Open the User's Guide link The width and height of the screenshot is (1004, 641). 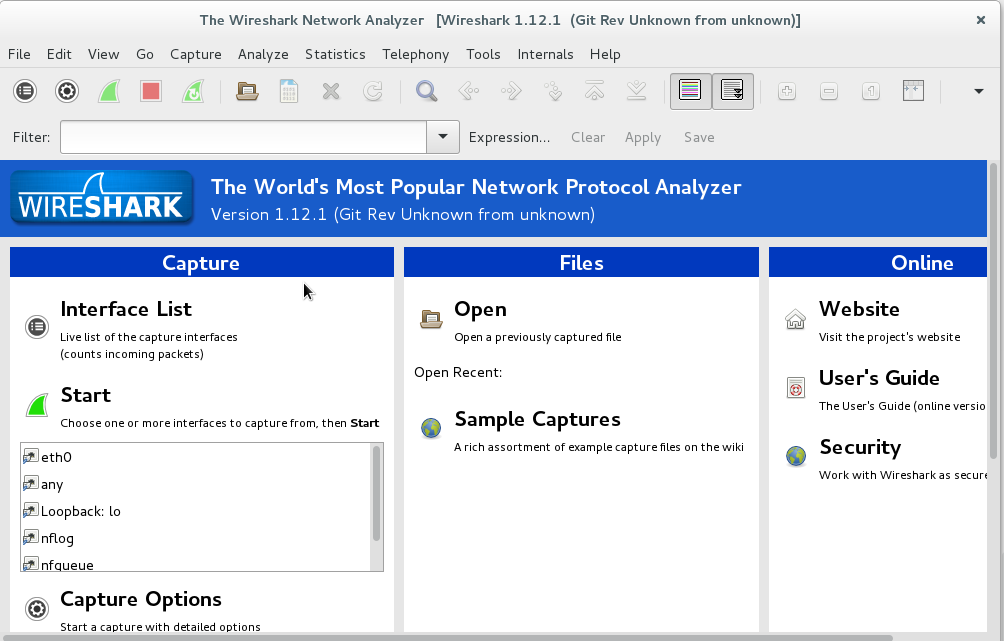(879, 378)
